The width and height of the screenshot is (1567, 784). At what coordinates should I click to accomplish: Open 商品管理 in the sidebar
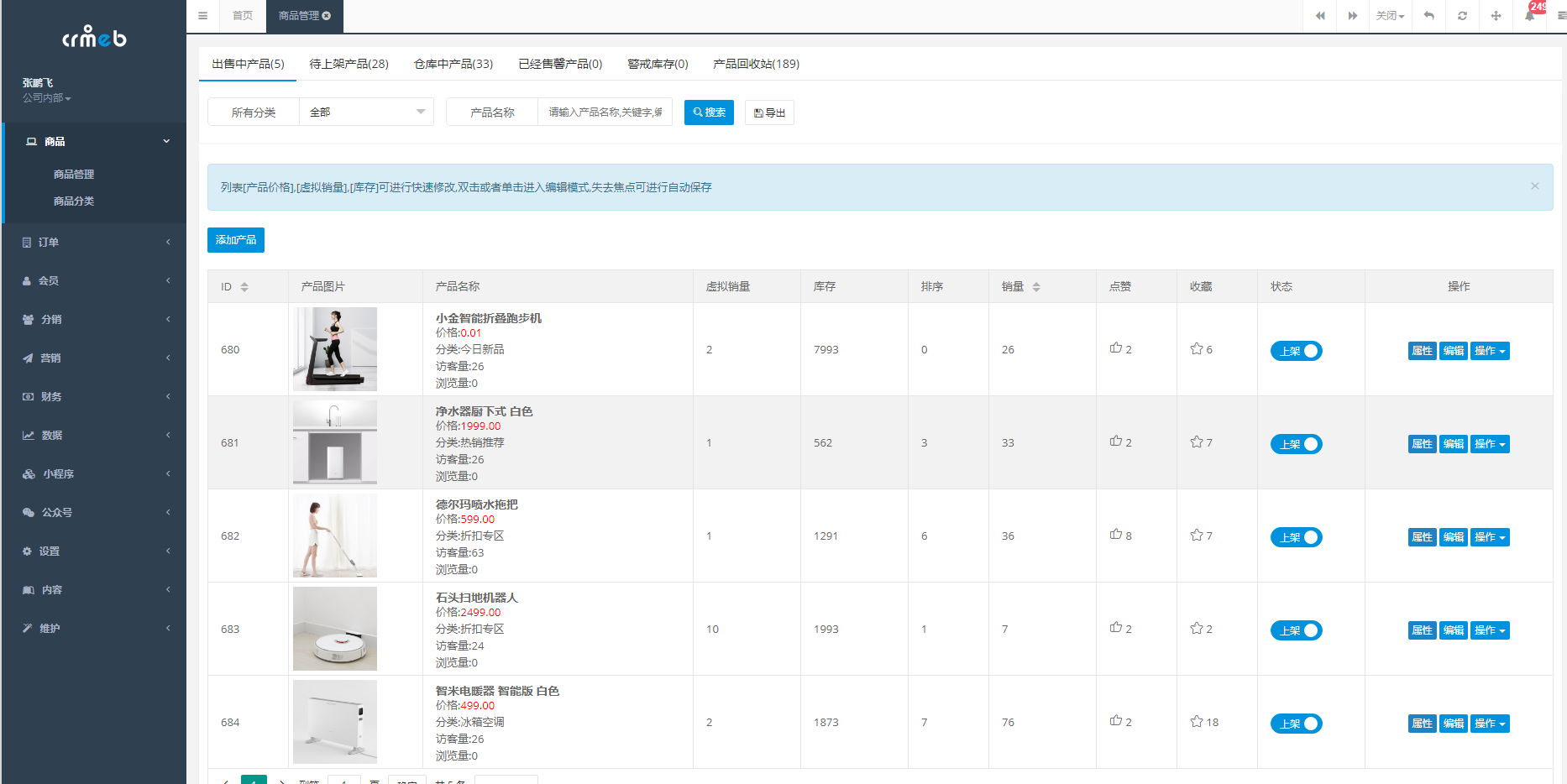coord(74,175)
